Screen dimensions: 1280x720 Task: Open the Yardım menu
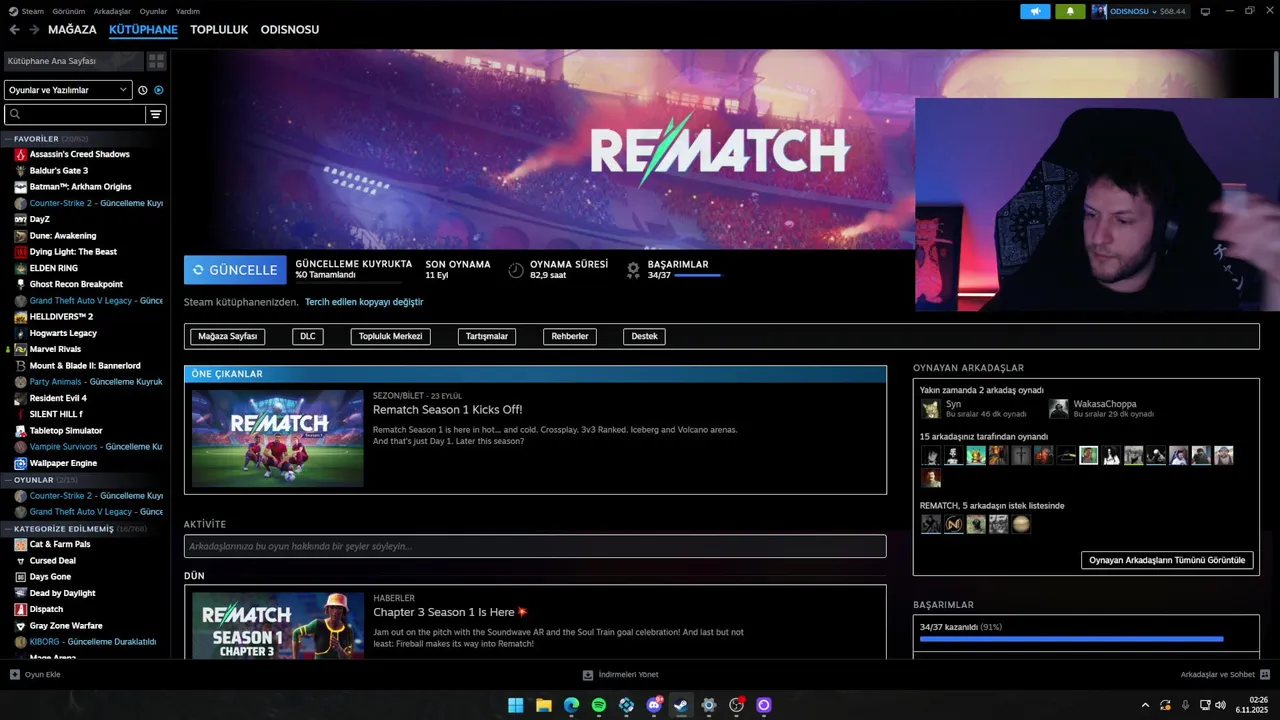[188, 11]
